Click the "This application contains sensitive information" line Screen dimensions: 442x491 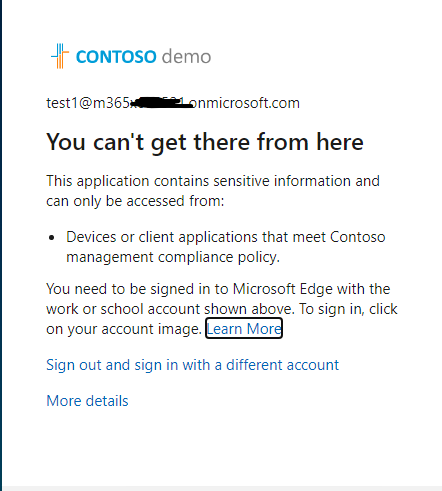(x=213, y=181)
